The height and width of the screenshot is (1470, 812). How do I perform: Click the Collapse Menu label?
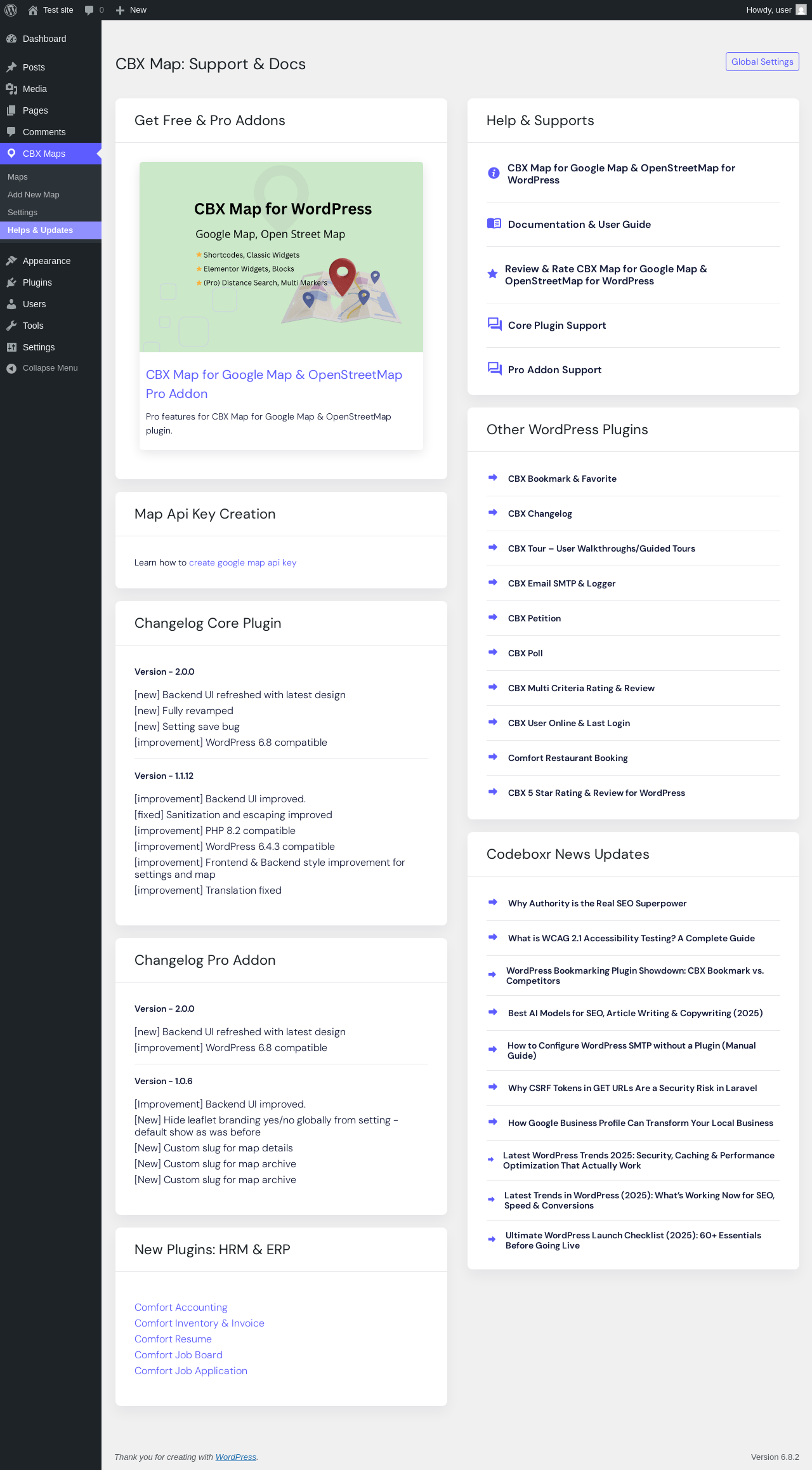click(50, 368)
